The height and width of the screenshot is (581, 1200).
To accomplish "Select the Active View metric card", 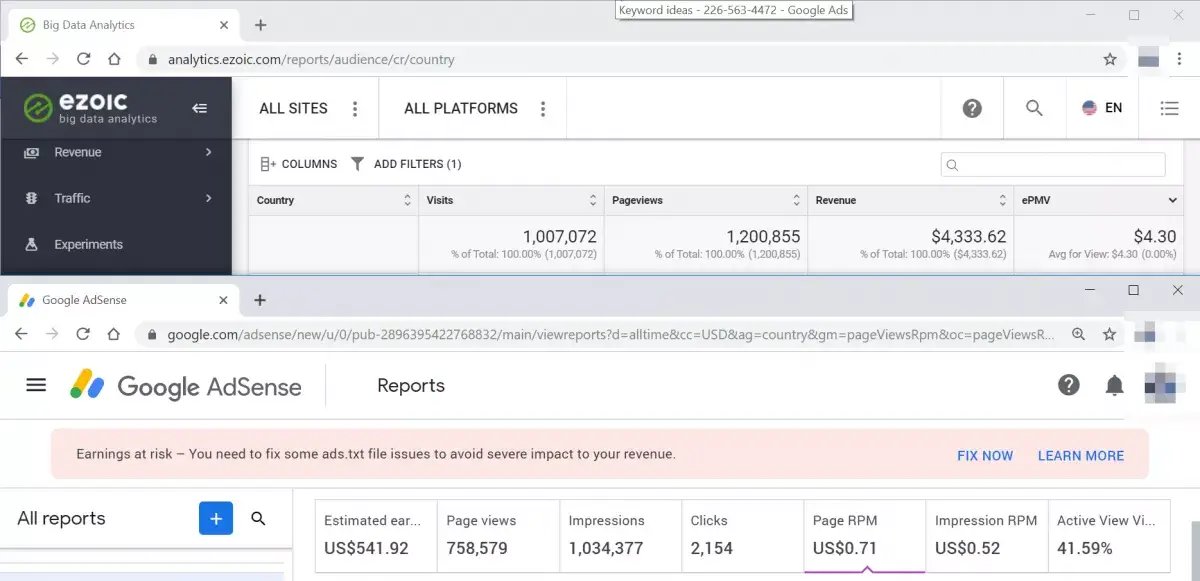I will (x=1108, y=535).
